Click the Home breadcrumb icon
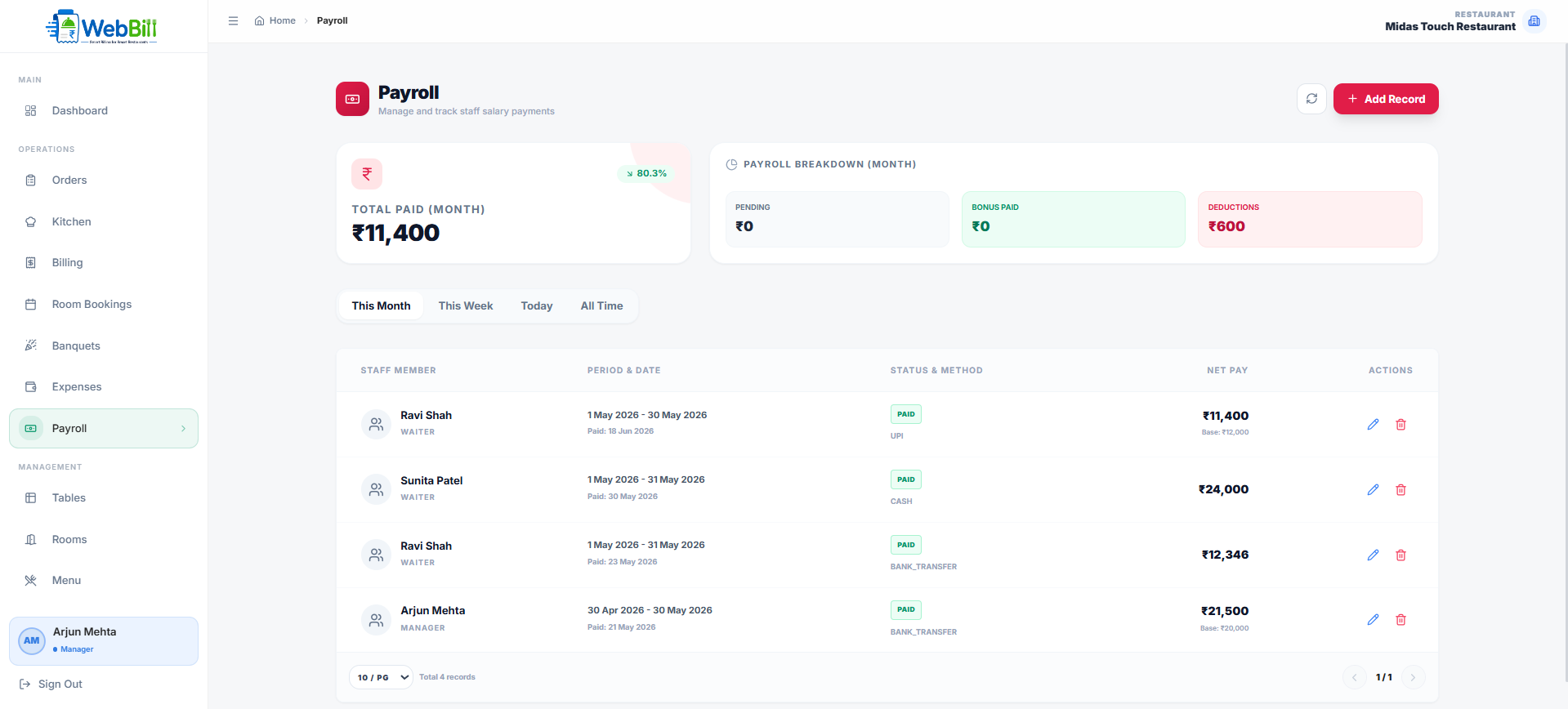Image resolution: width=1568 pixels, height=709 pixels. pos(259,20)
